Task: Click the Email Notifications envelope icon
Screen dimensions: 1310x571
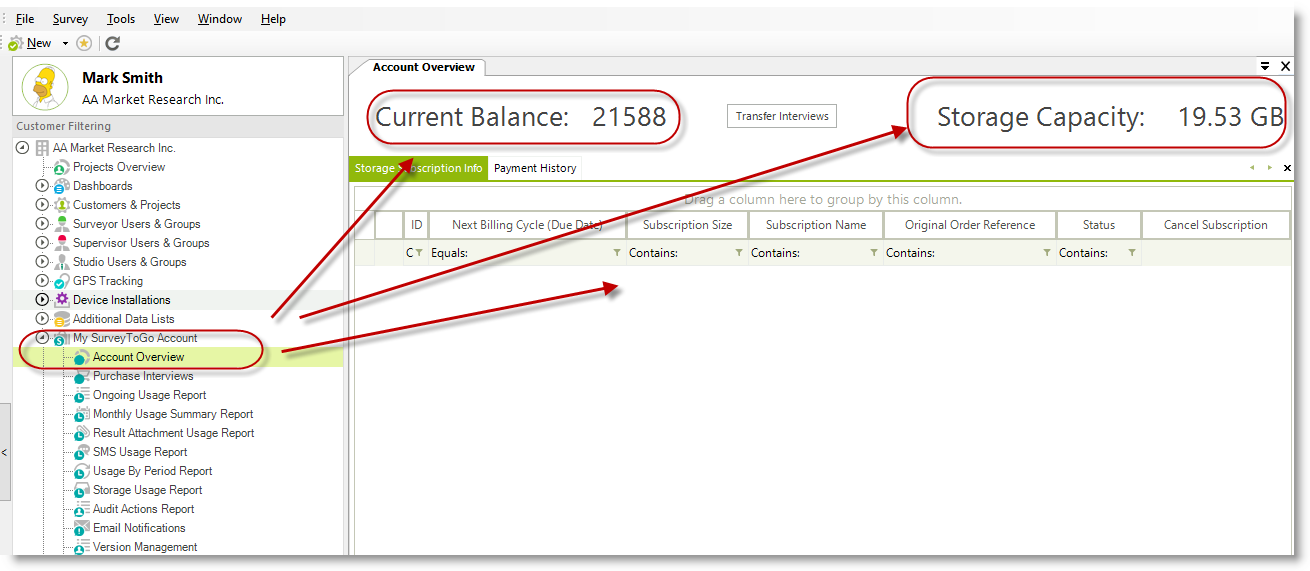Action: pyautogui.click(x=82, y=528)
